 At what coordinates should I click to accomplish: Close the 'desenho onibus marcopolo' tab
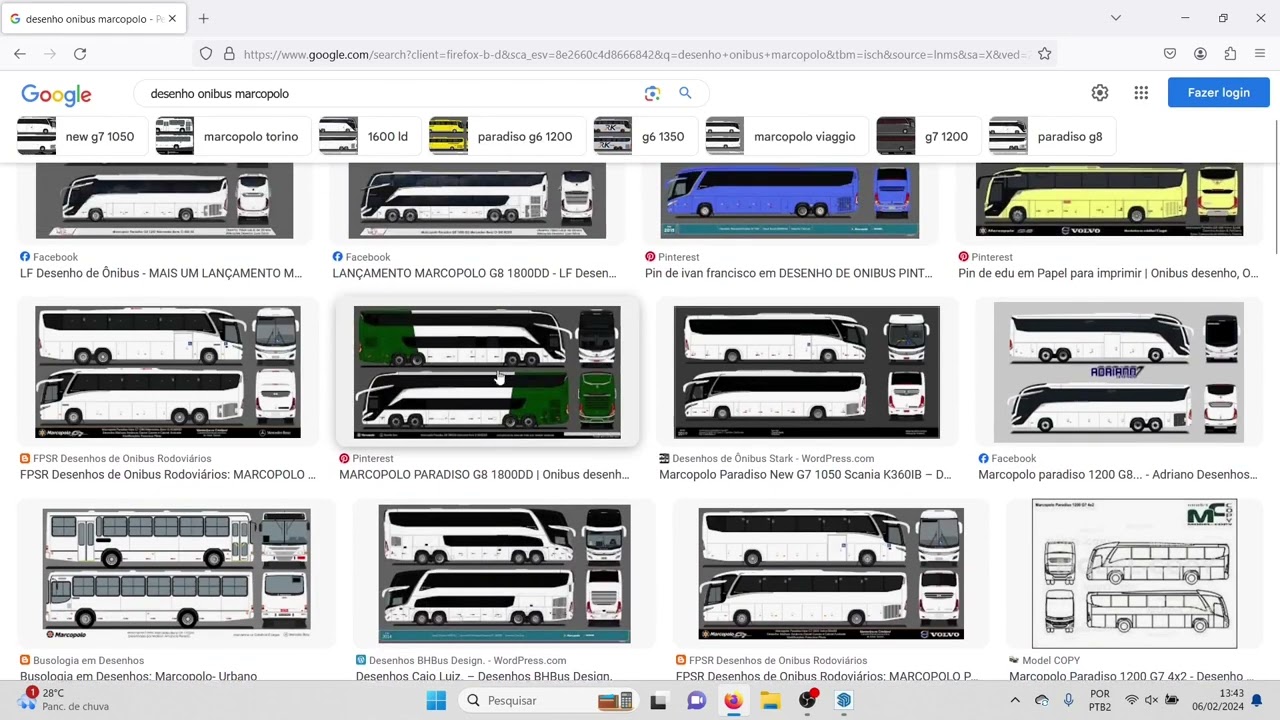tap(172, 18)
